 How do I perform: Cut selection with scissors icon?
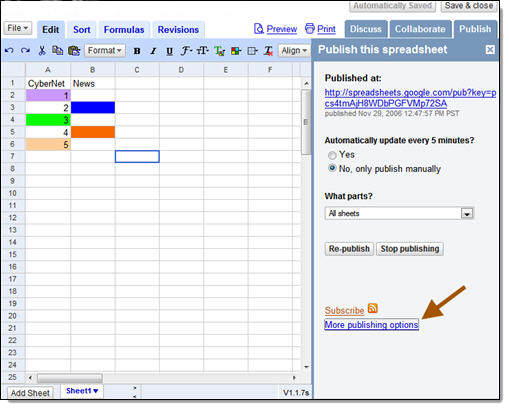(x=42, y=51)
